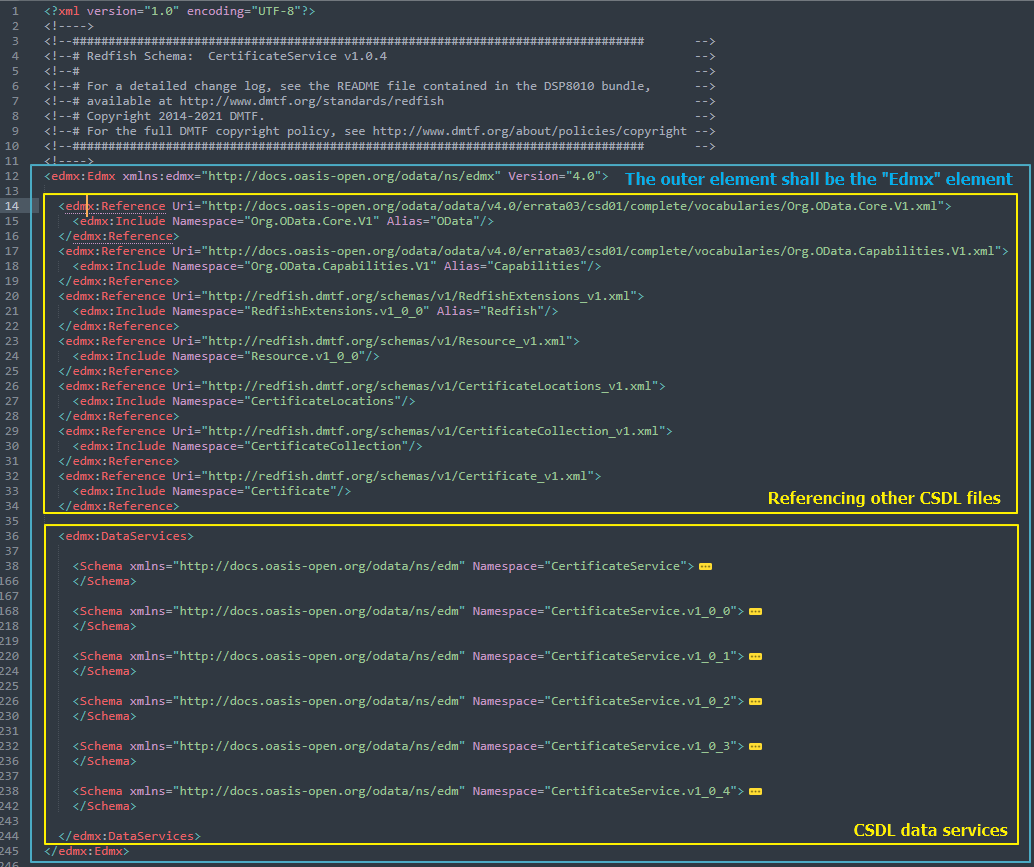1034x867 pixels.
Task: Click line number 1 in the gutter
Action: pos(15,11)
